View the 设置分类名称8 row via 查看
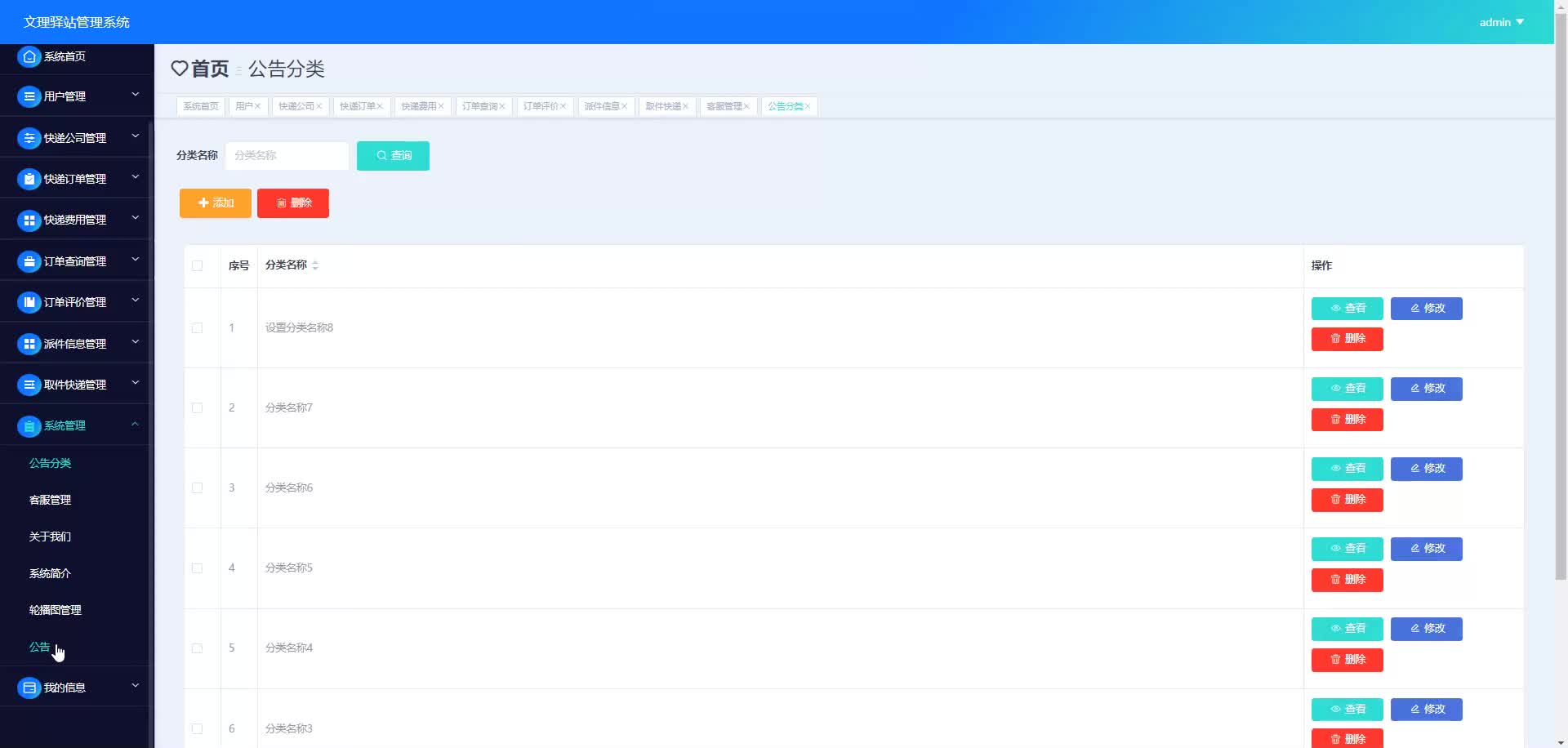This screenshot has width=1568, height=748. [1347, 309]
